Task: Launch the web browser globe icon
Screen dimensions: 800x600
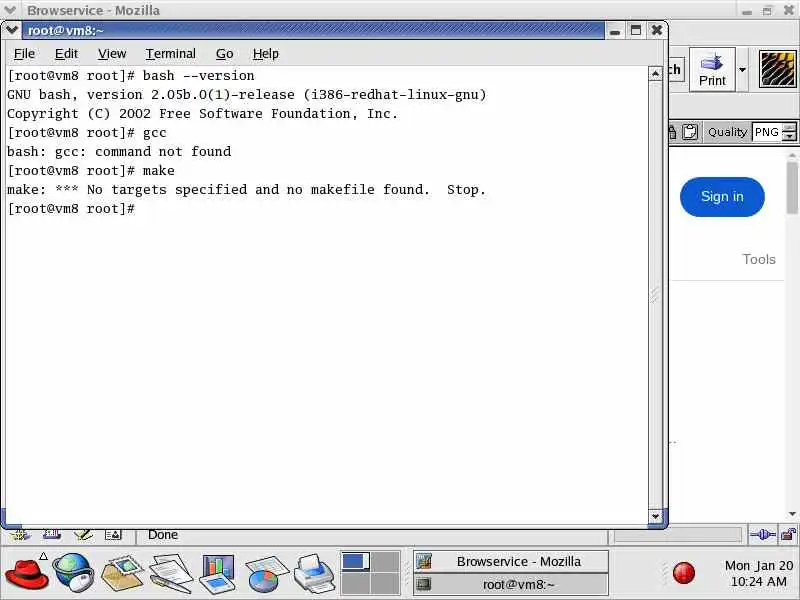Action: click(x=73, y=572)
